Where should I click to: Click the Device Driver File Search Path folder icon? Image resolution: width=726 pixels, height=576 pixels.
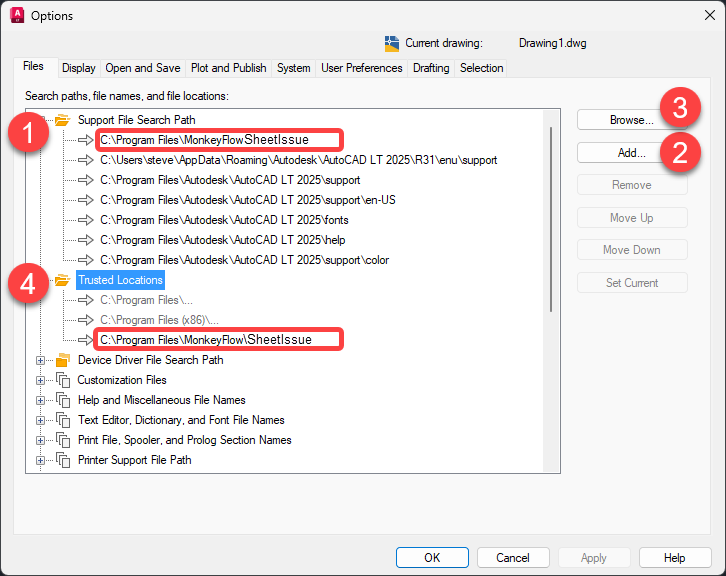tap(63, 360)
